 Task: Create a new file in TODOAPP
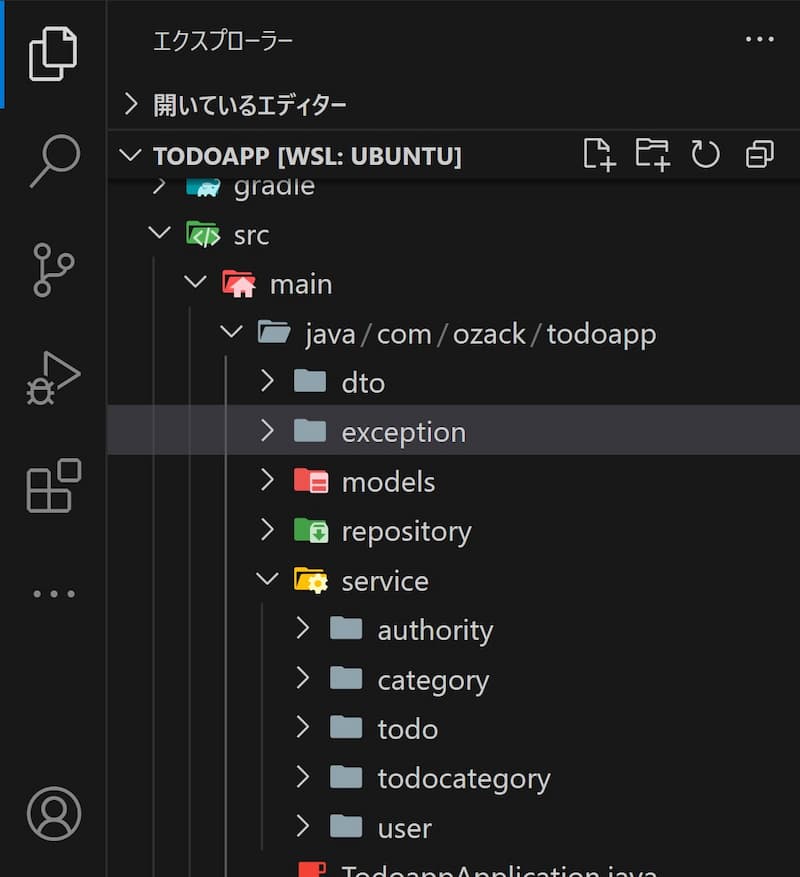599,154
